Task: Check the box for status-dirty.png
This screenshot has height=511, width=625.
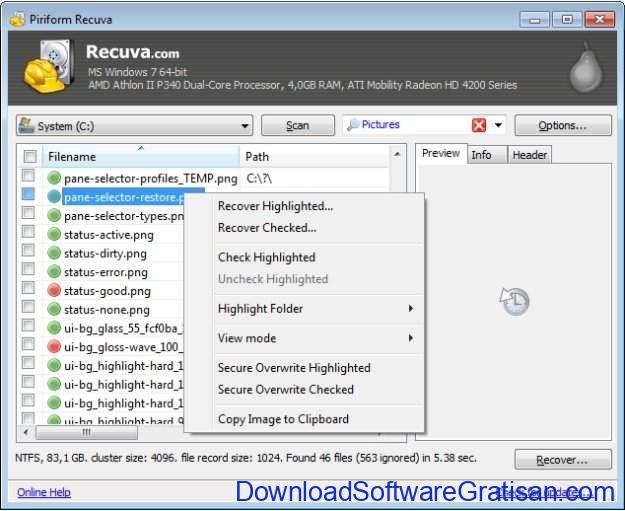Action: coord(28,253)
